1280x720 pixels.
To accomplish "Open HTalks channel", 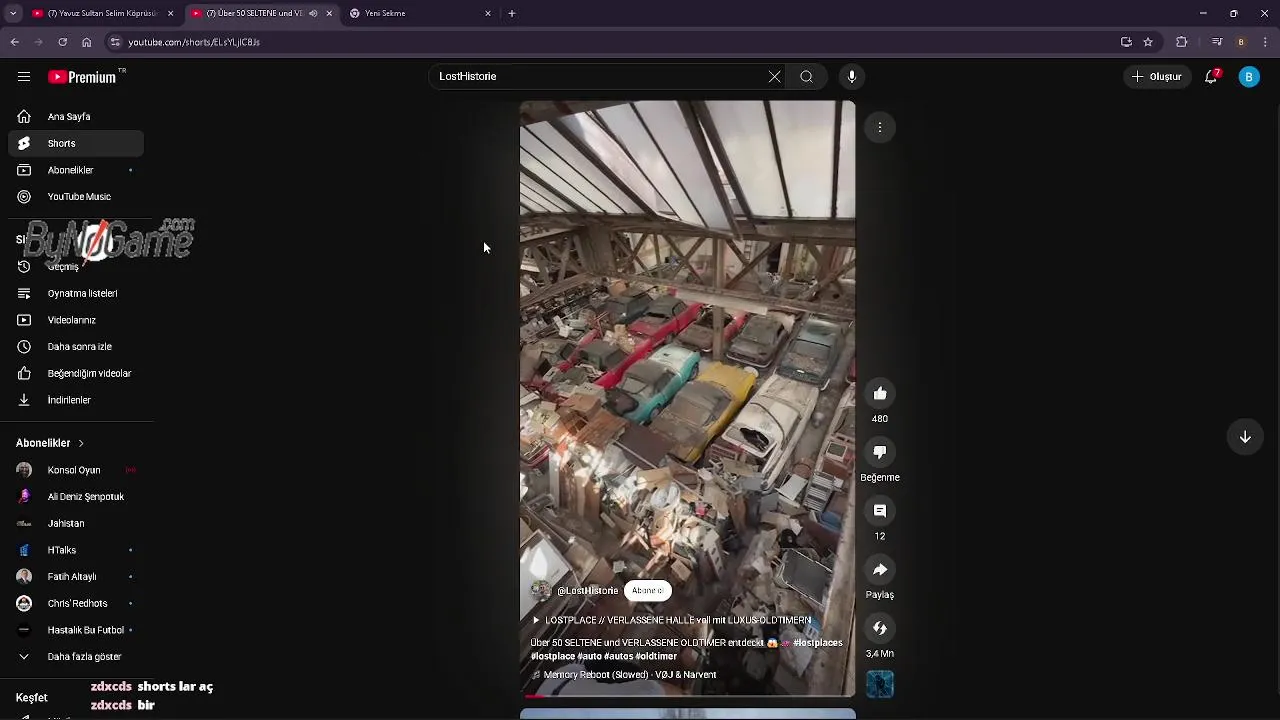I will coord(76,550).
